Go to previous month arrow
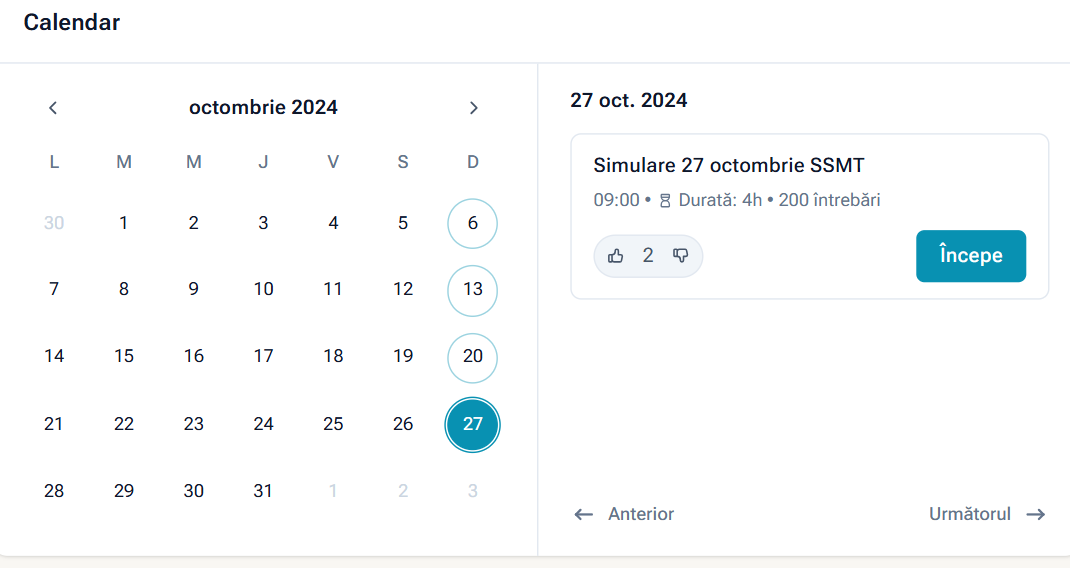 tap(54, 108)
